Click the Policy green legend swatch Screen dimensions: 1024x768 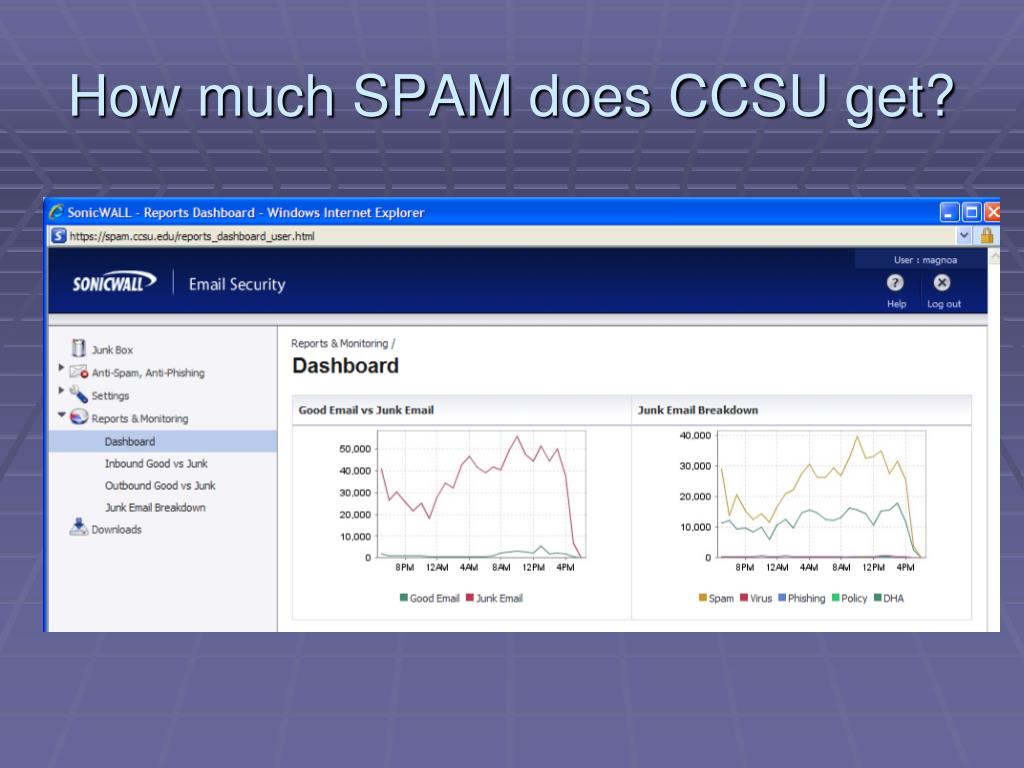click(835, 598)
